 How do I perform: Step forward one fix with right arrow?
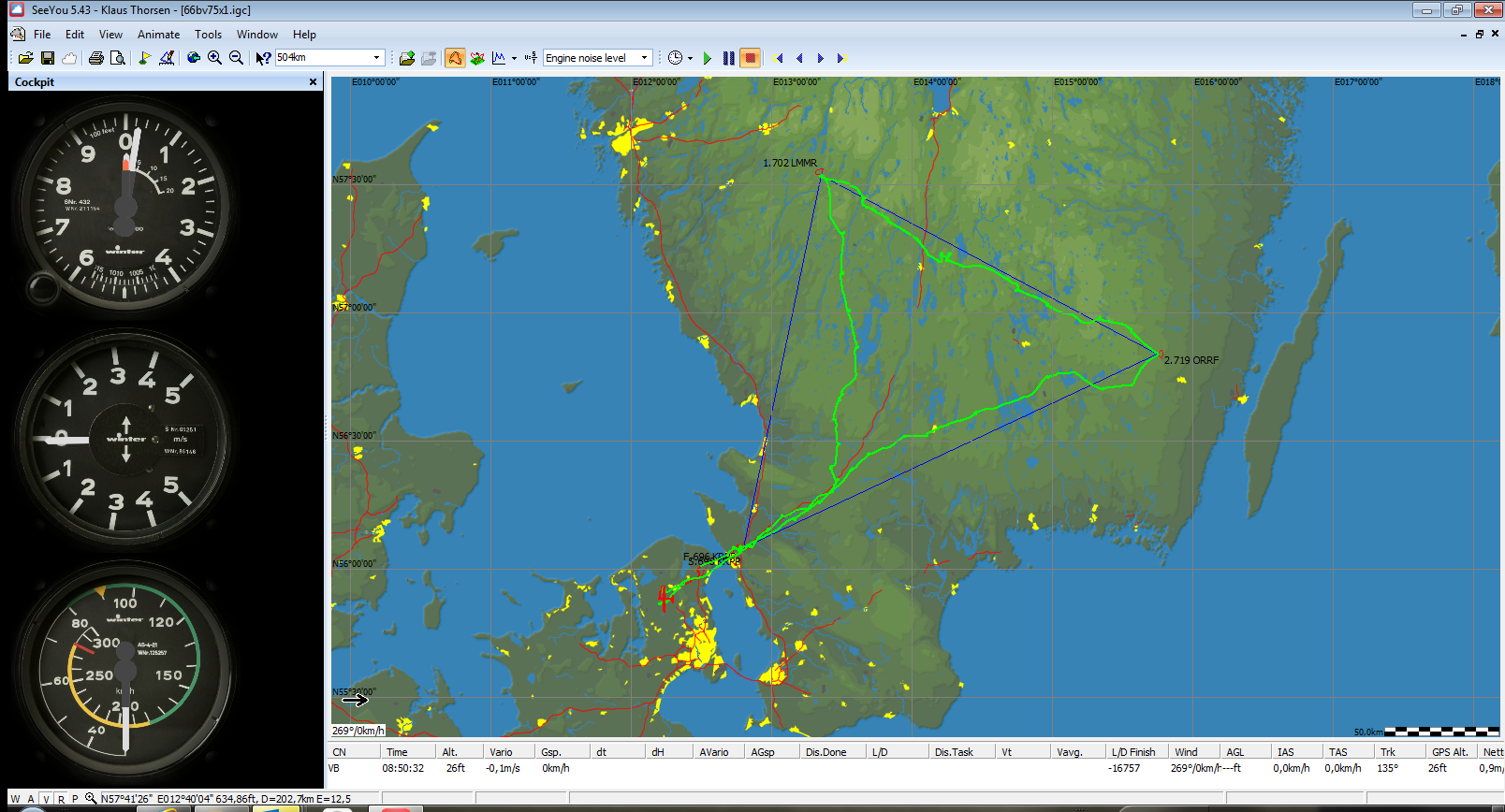click(821, 58)
